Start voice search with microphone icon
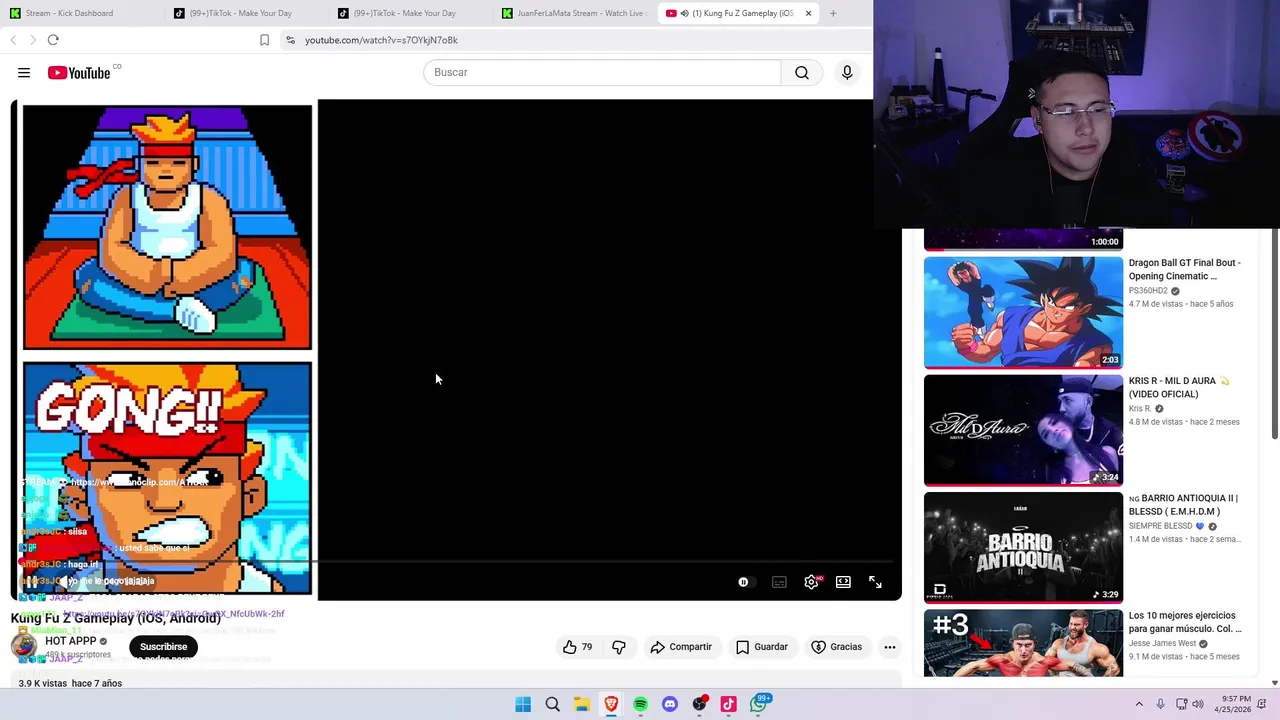 [847, 72]
